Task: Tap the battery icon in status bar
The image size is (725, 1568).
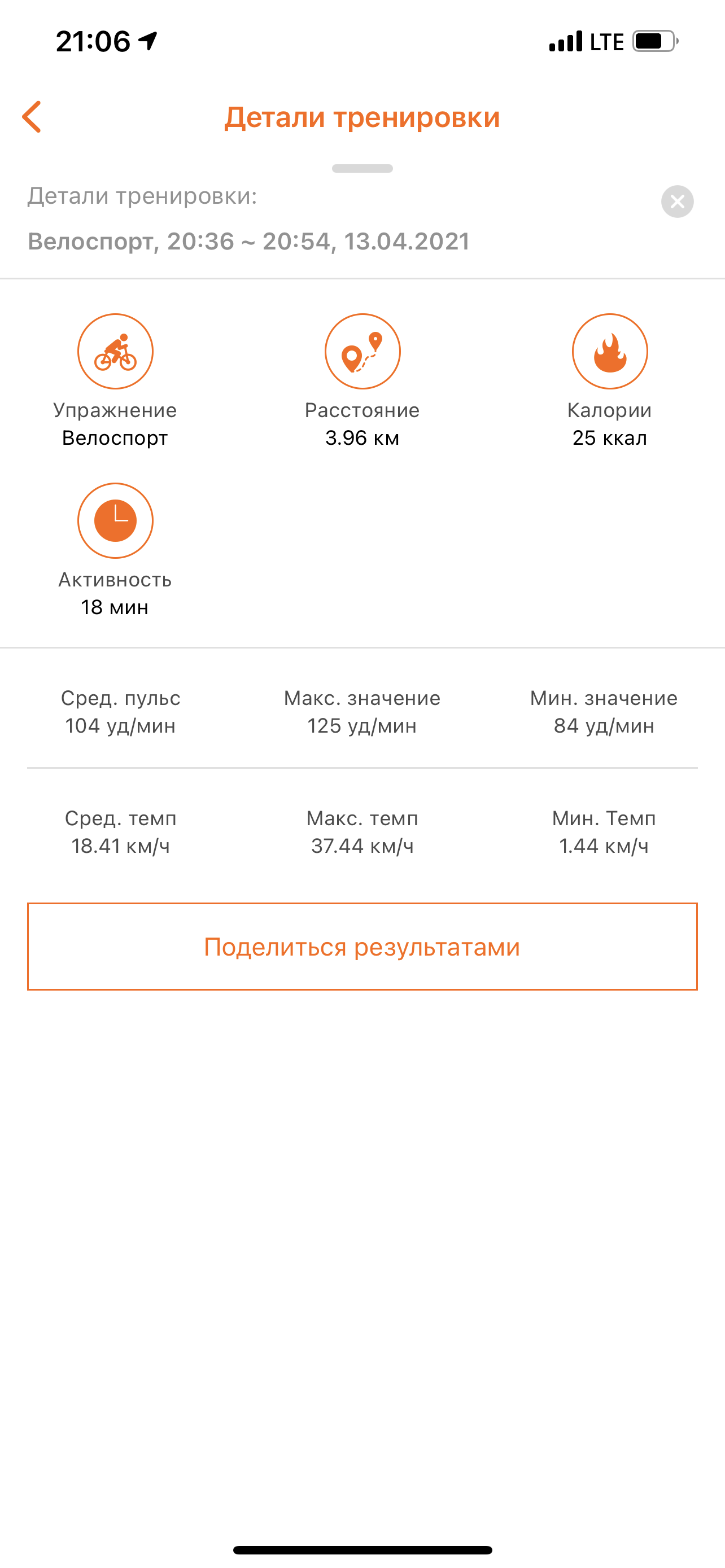Action: (655, 41)
